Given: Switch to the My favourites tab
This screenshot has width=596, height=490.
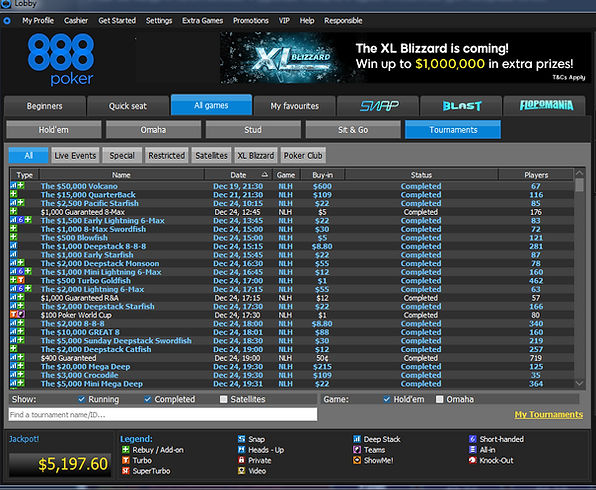Looking at the screenshot, I should [x=295, y=106].
